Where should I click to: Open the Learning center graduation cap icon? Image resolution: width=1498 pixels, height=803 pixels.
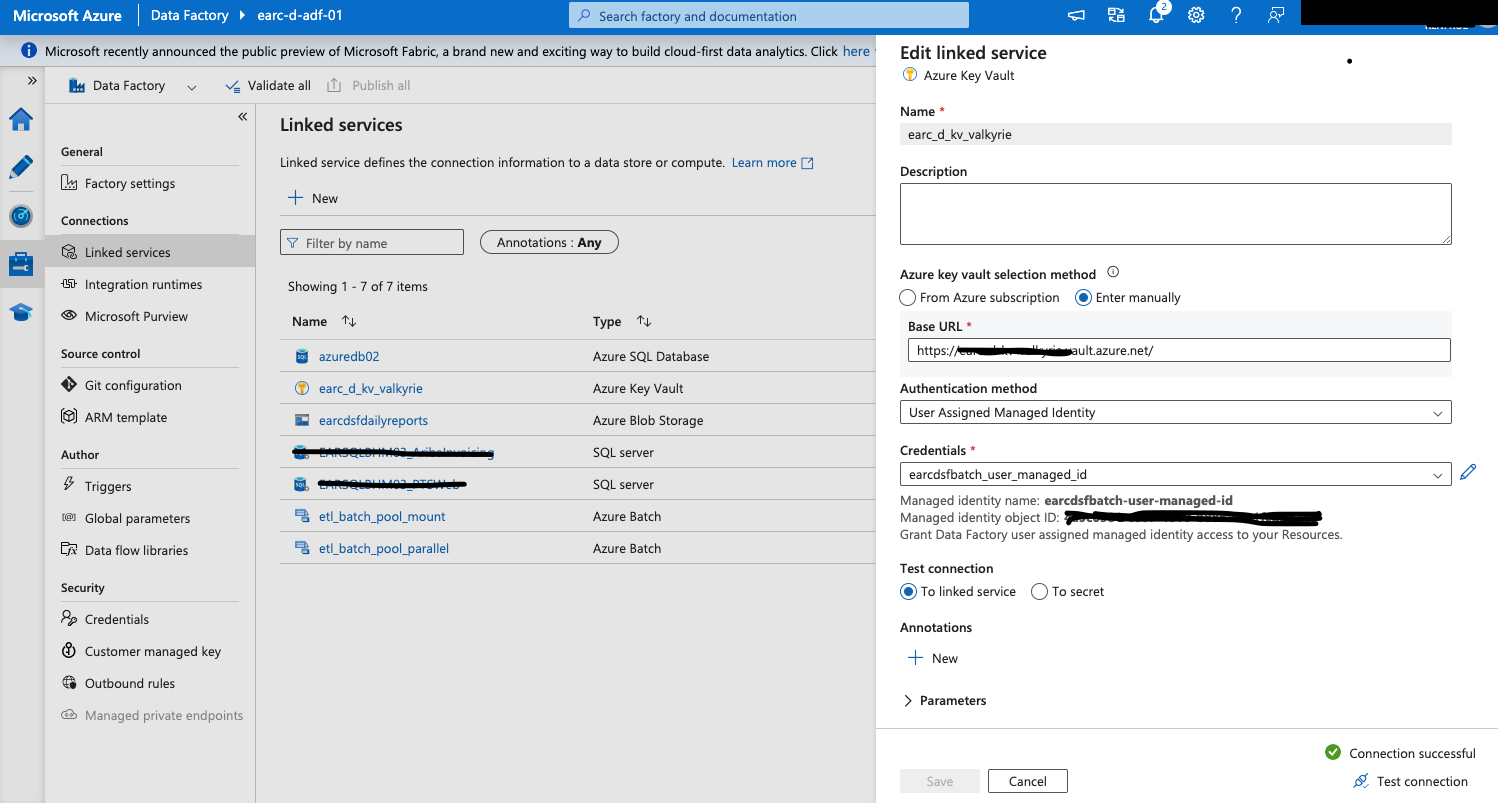pos(21,312)
